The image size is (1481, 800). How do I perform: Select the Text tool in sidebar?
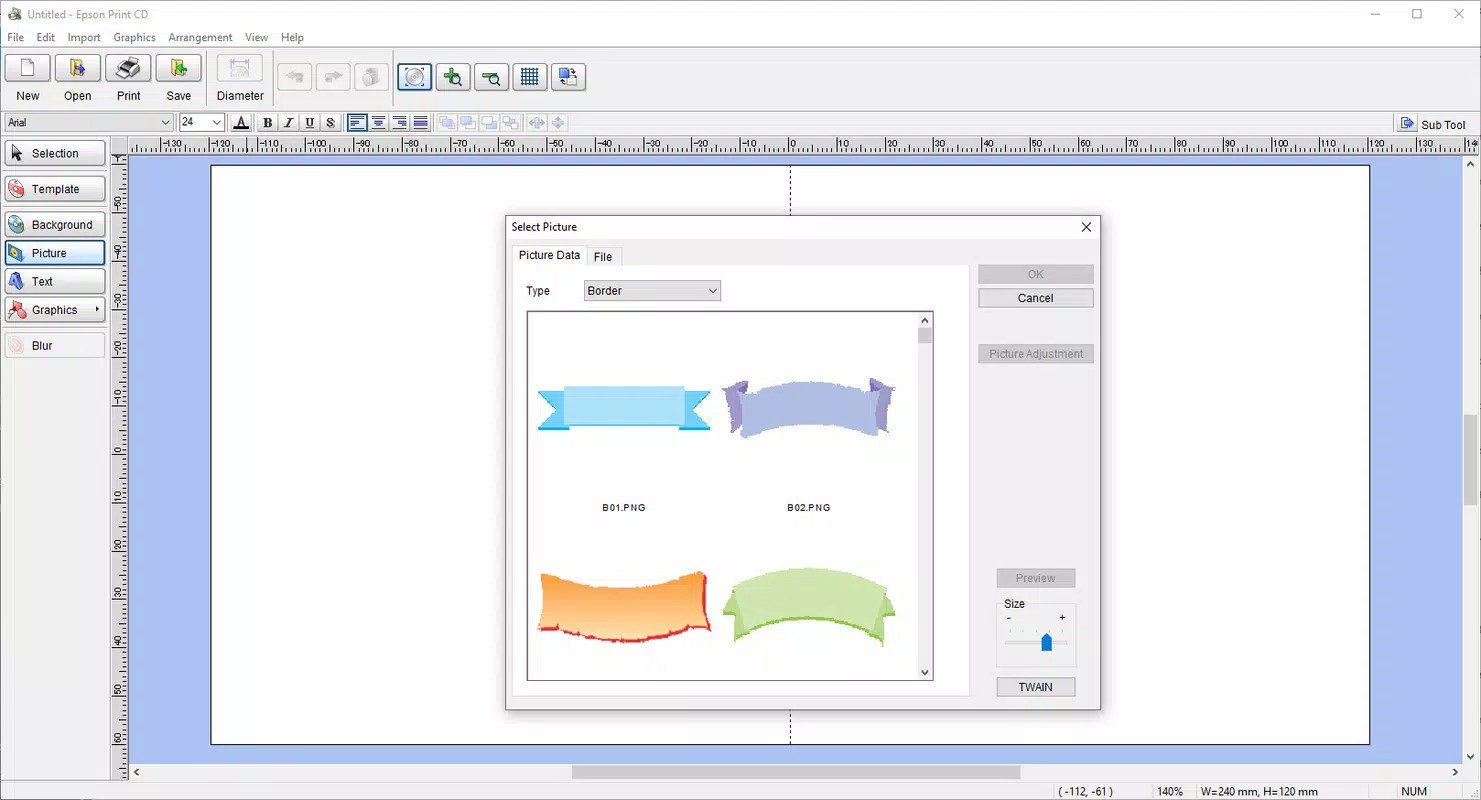(55, 282)
